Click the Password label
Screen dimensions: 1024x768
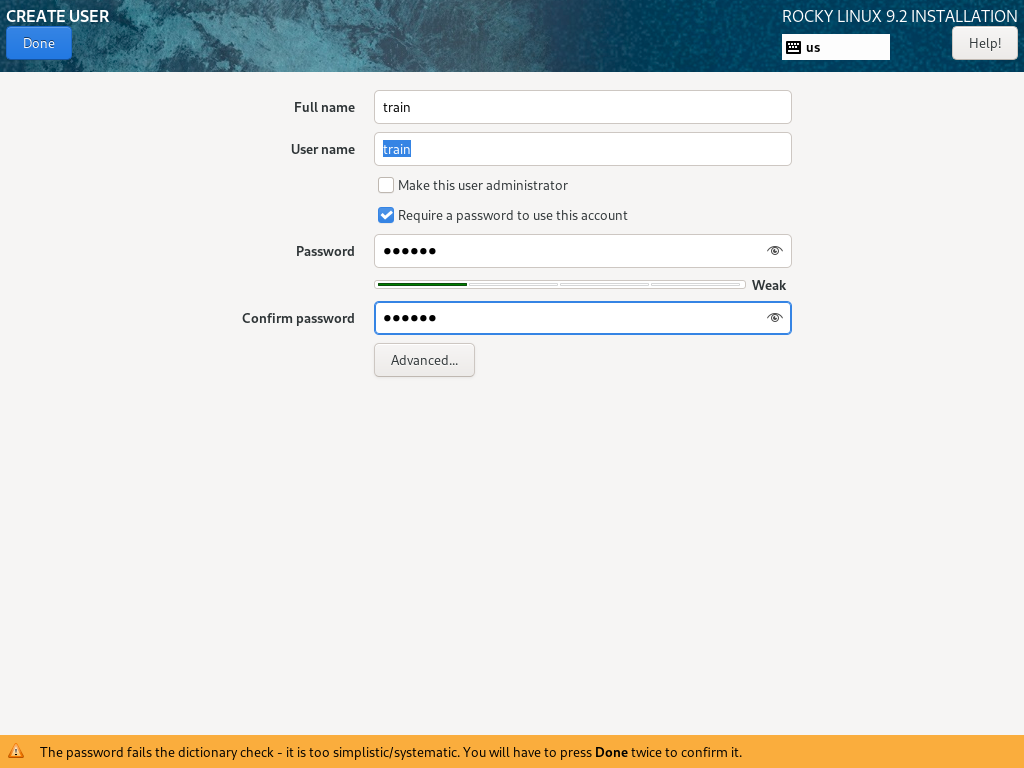[x=325, y=251]
